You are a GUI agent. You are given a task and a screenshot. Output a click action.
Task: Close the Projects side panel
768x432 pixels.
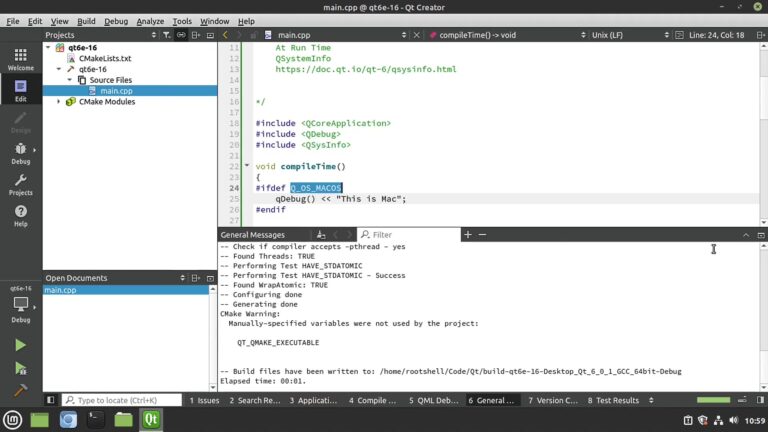211,35
